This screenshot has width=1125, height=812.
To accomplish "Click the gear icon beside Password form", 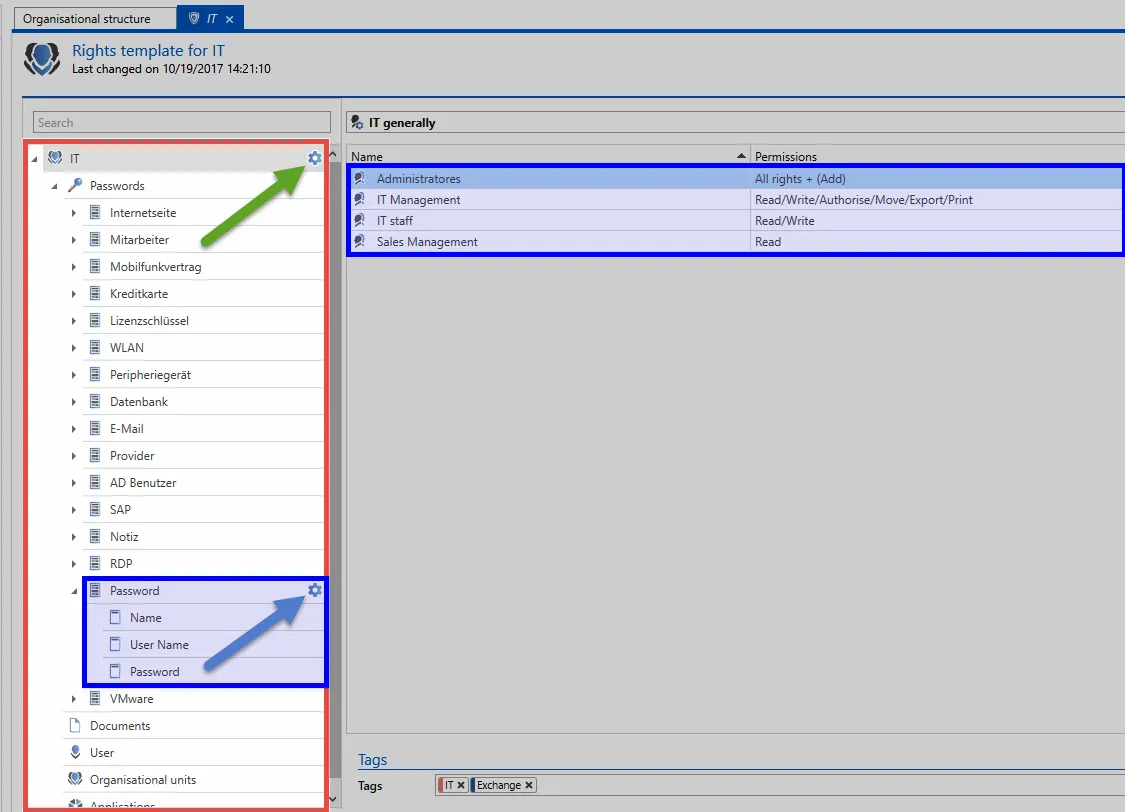I will tap(315, 590).
